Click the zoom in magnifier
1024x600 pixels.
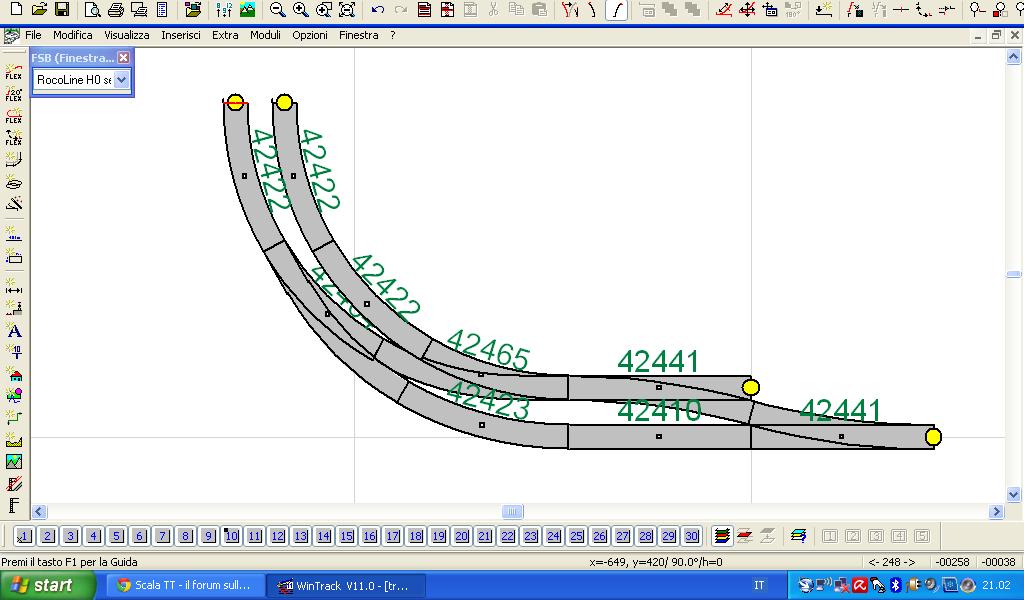coord(300,9)
